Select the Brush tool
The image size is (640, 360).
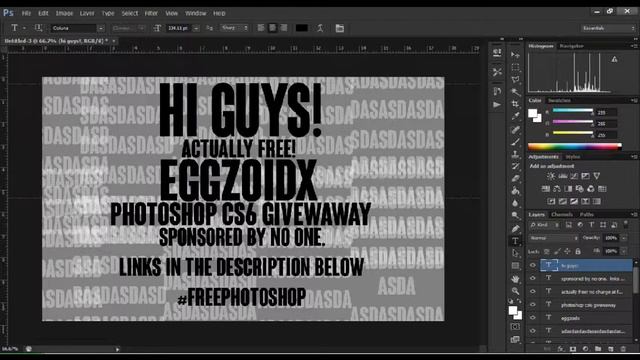point(516,142)
